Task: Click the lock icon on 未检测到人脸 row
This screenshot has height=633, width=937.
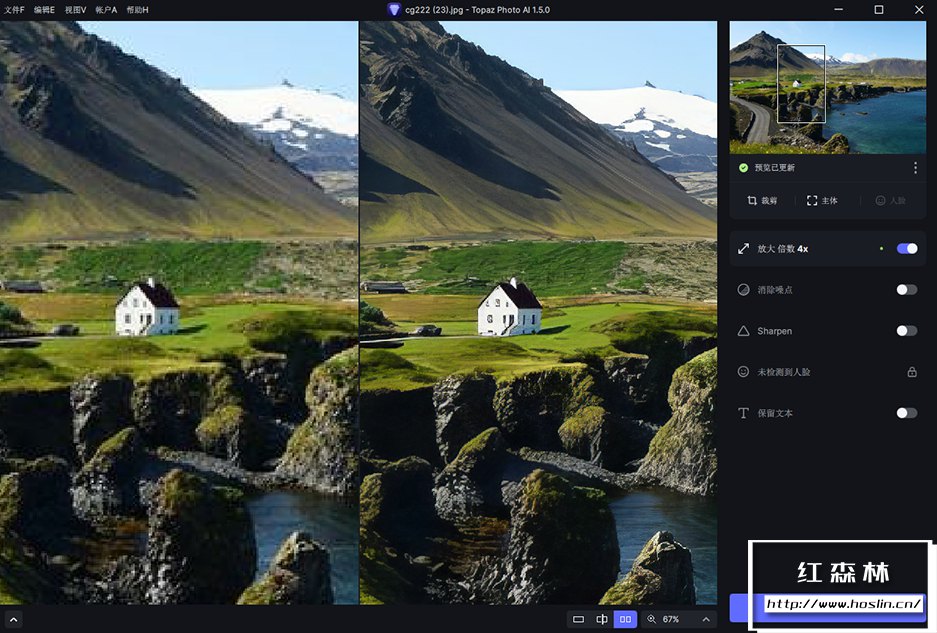Action: pos(912,372)
